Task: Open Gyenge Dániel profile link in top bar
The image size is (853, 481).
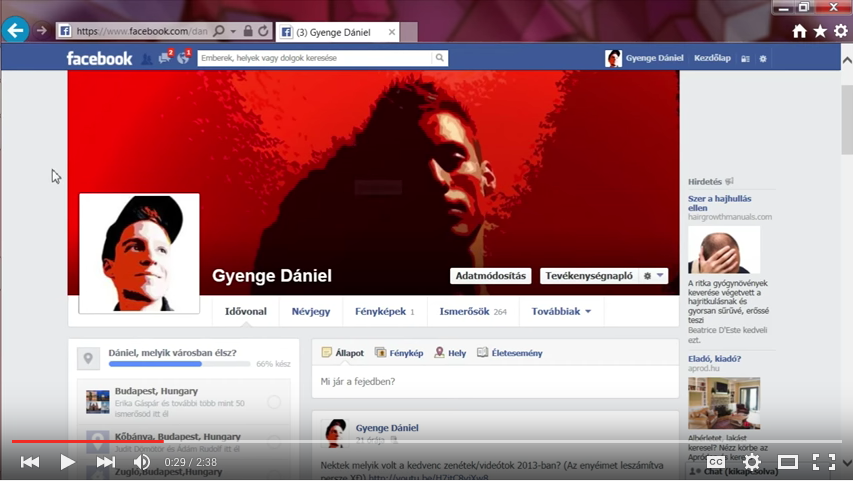Action: tap(654, 58)
